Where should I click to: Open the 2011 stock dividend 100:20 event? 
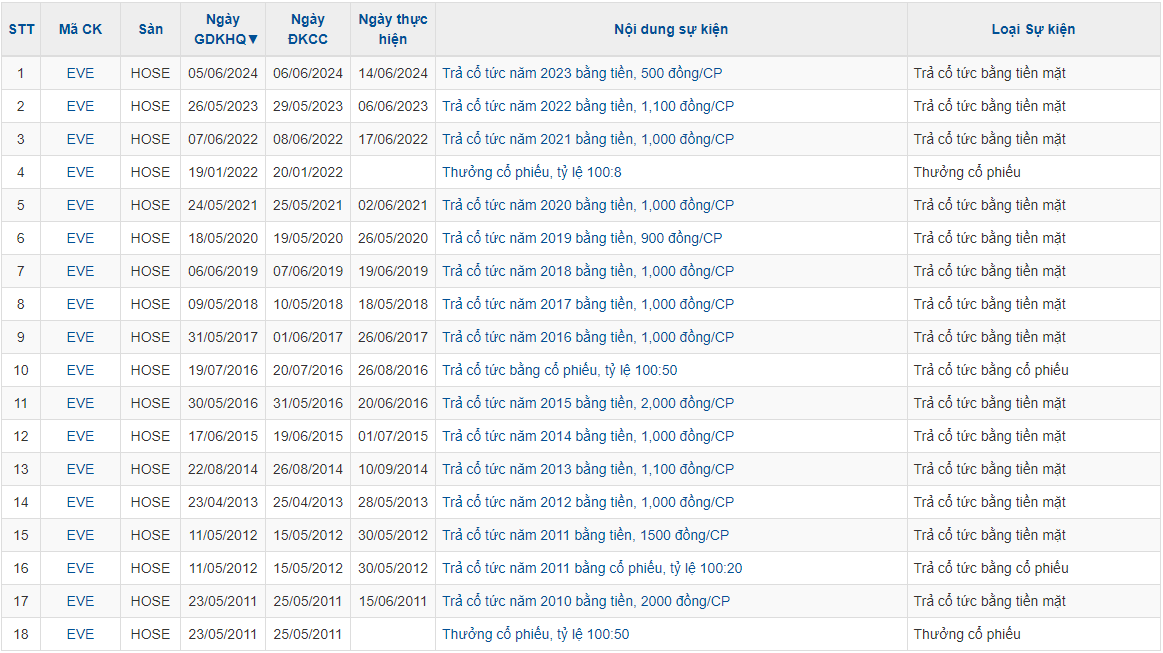[592, 568]
